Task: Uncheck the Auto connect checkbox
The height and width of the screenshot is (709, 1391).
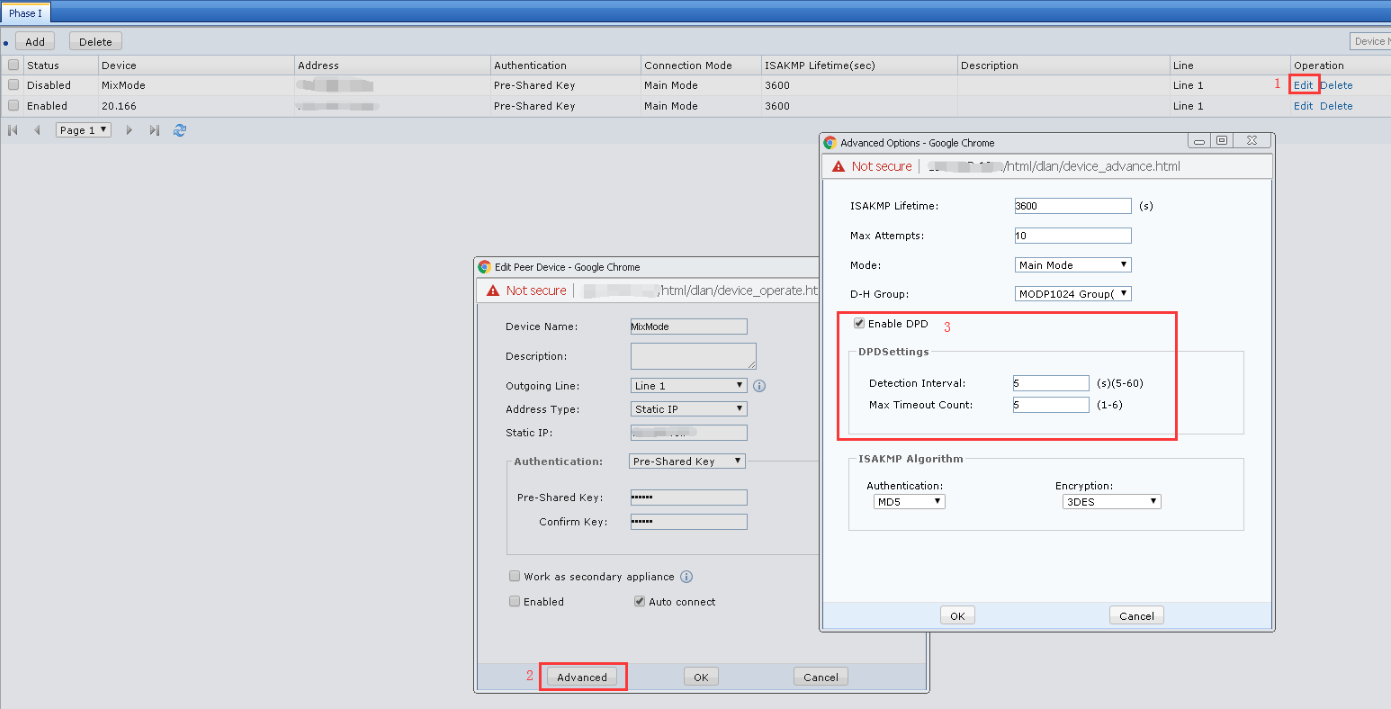Action: 639,602
